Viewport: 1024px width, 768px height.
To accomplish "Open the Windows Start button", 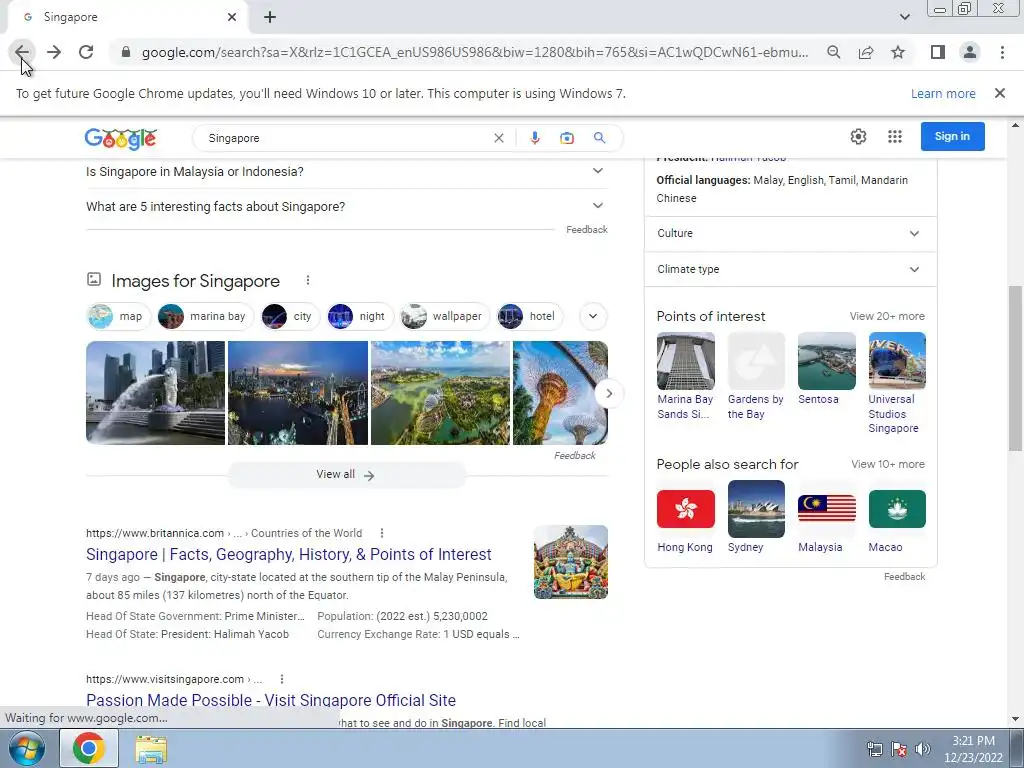I will pyautogui.click(x=26, y=748).
